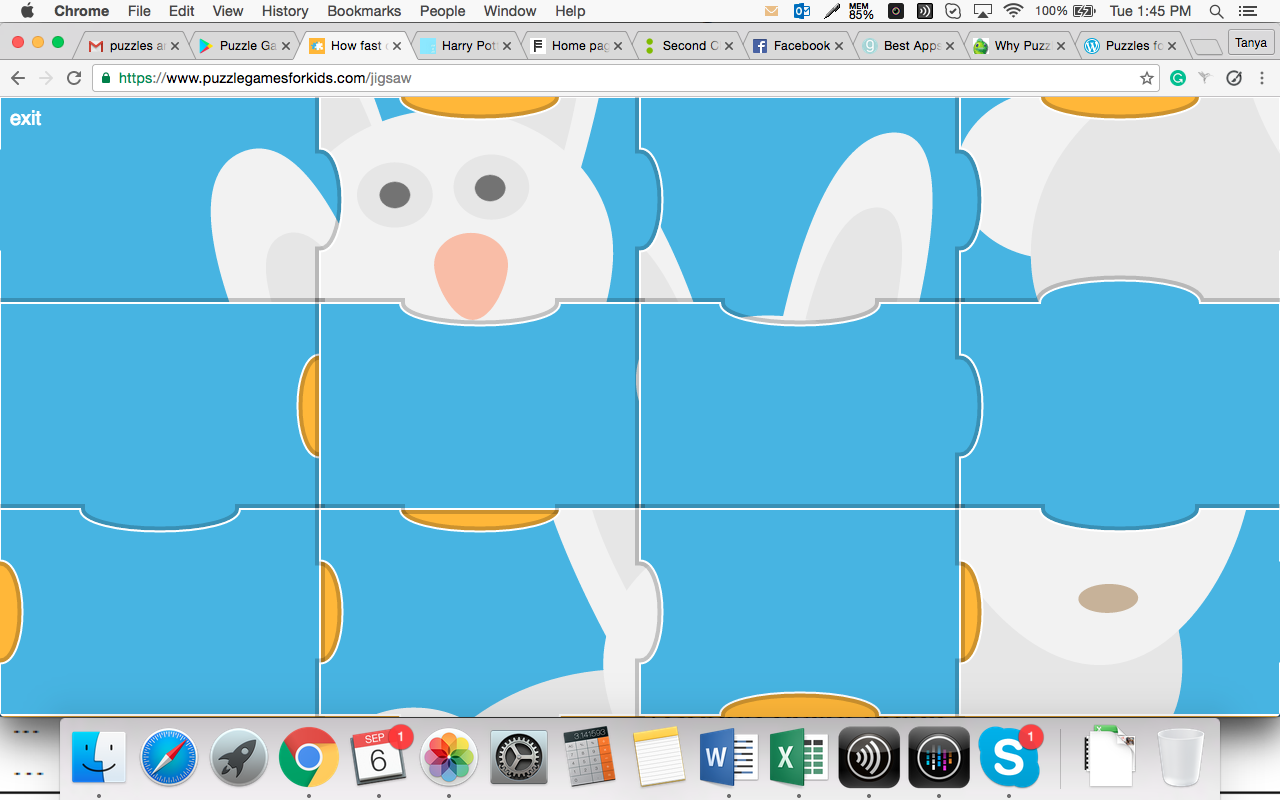Click the MEM 85% memory indicator

point(860,11)
